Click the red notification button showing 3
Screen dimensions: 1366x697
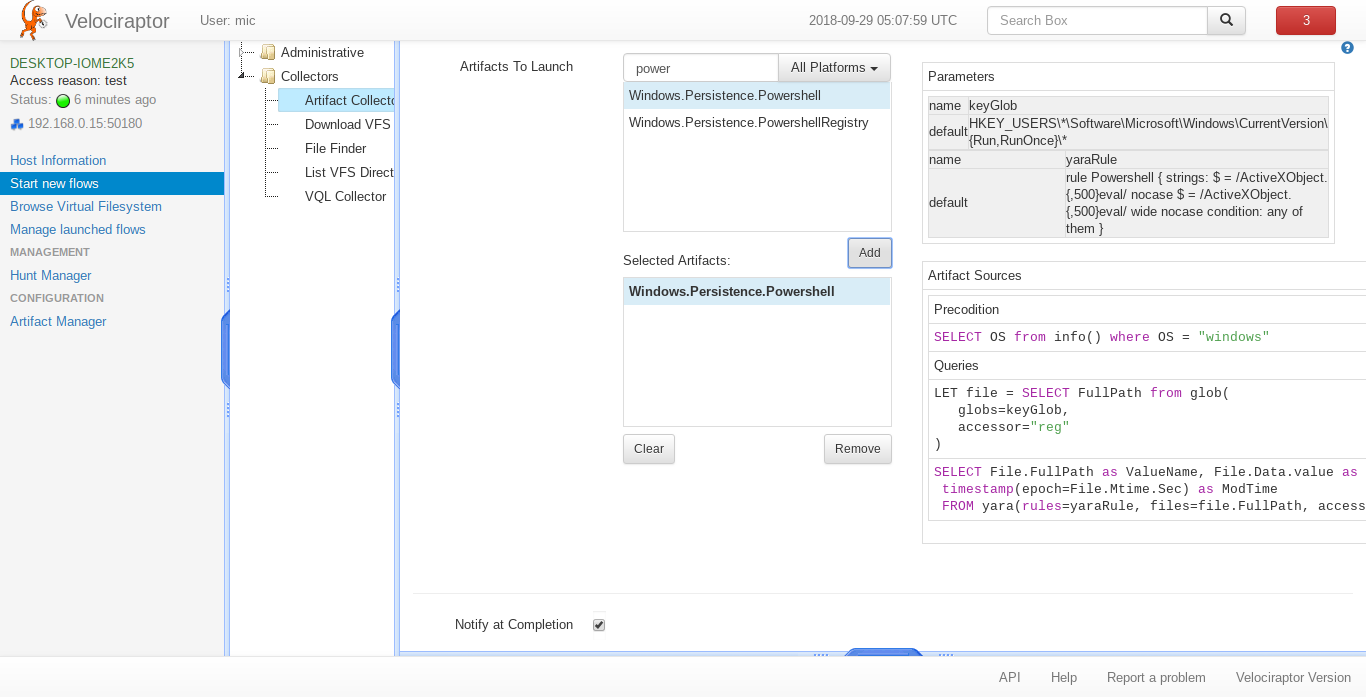pos(1305,20)
